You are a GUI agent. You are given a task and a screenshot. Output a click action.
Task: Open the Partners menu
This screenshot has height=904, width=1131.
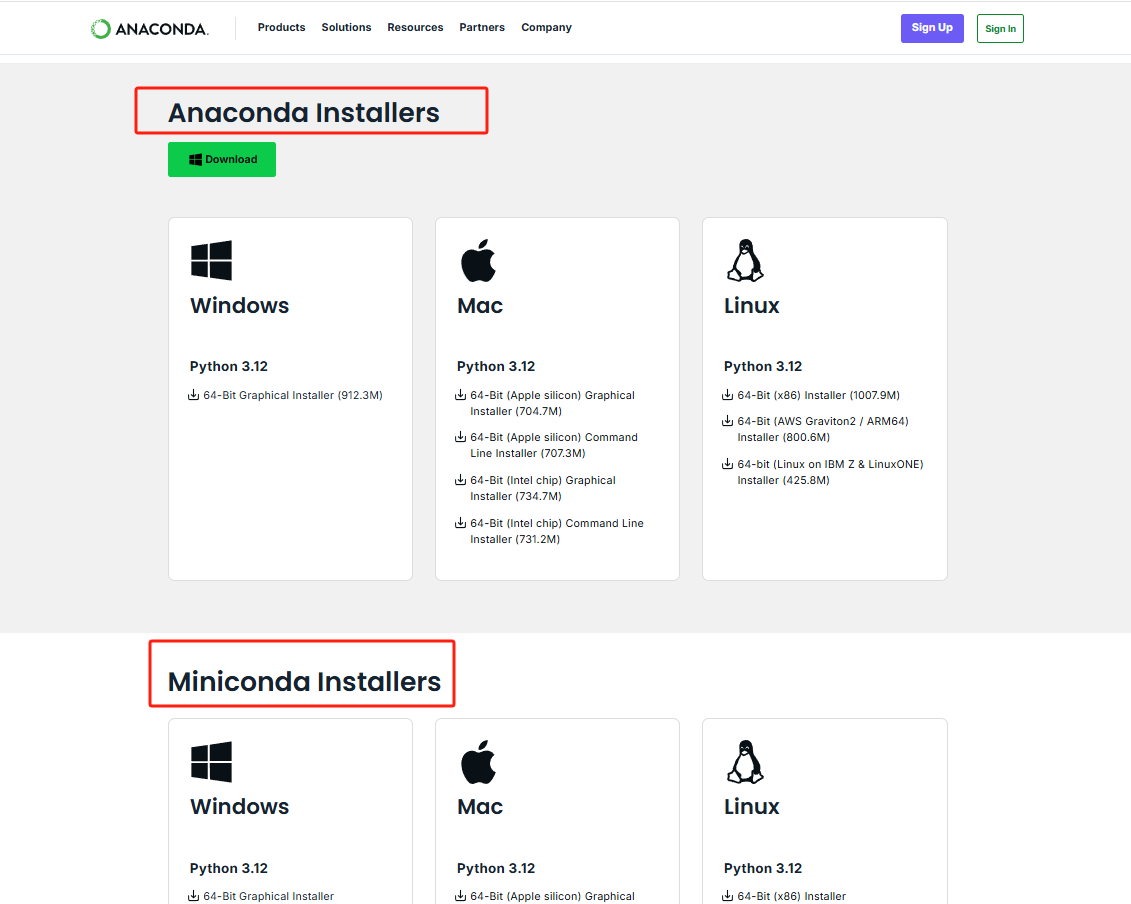[x=482, y=27]
